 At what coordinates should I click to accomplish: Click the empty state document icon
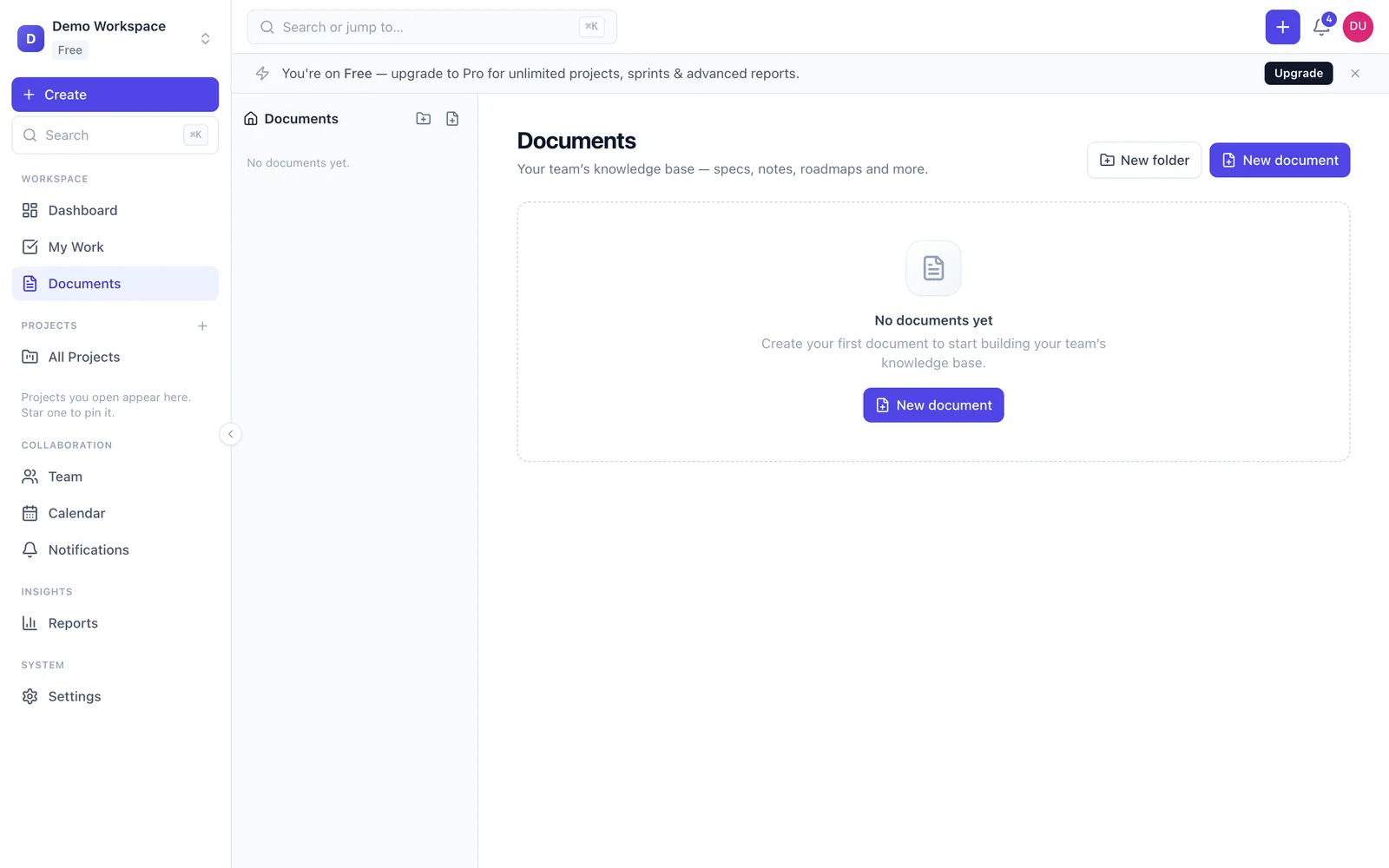coord(933,268)
